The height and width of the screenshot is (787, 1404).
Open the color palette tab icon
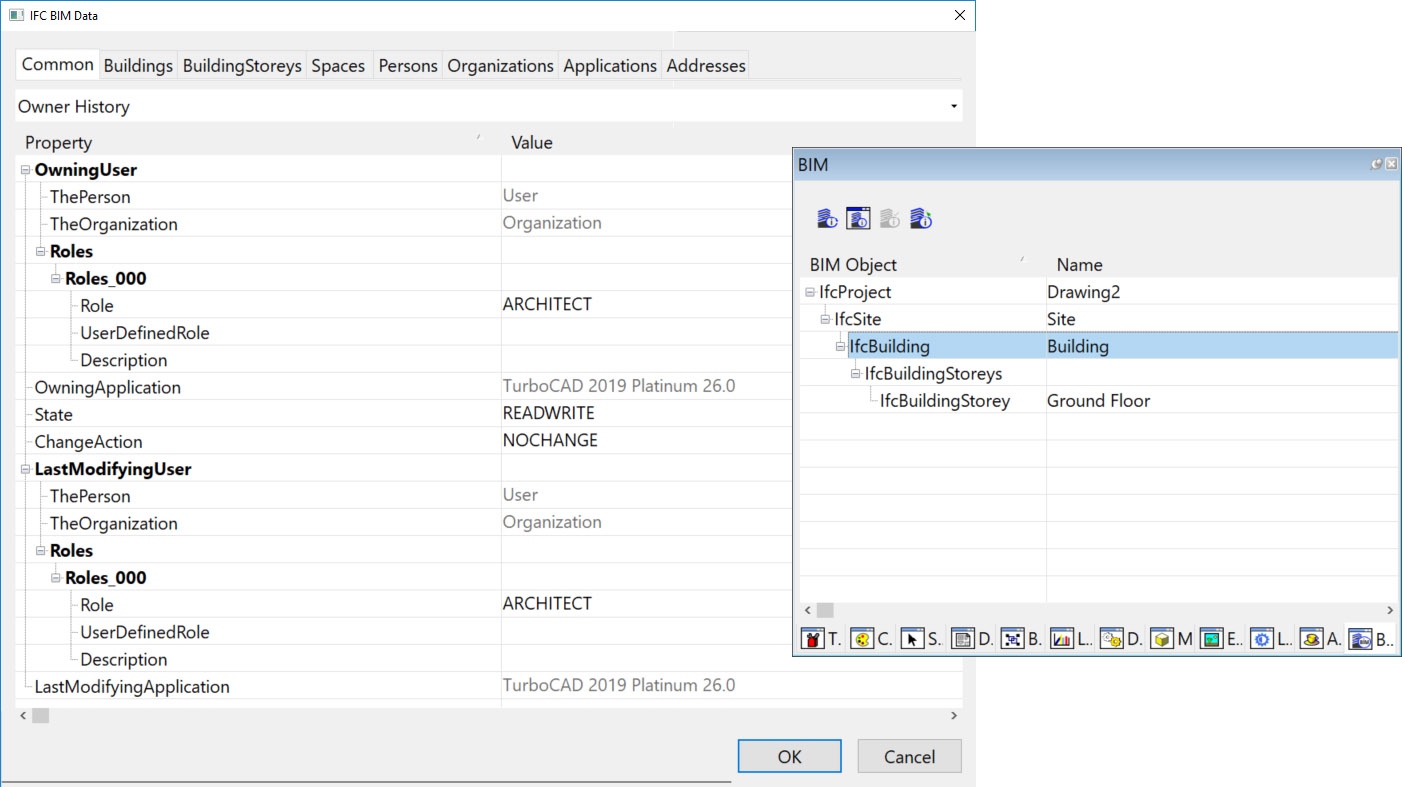tap(862, 639)
